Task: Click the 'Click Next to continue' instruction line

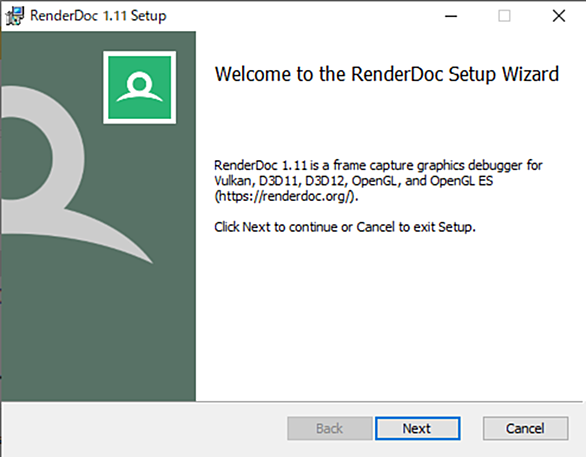Action: [x=345, y=227]
